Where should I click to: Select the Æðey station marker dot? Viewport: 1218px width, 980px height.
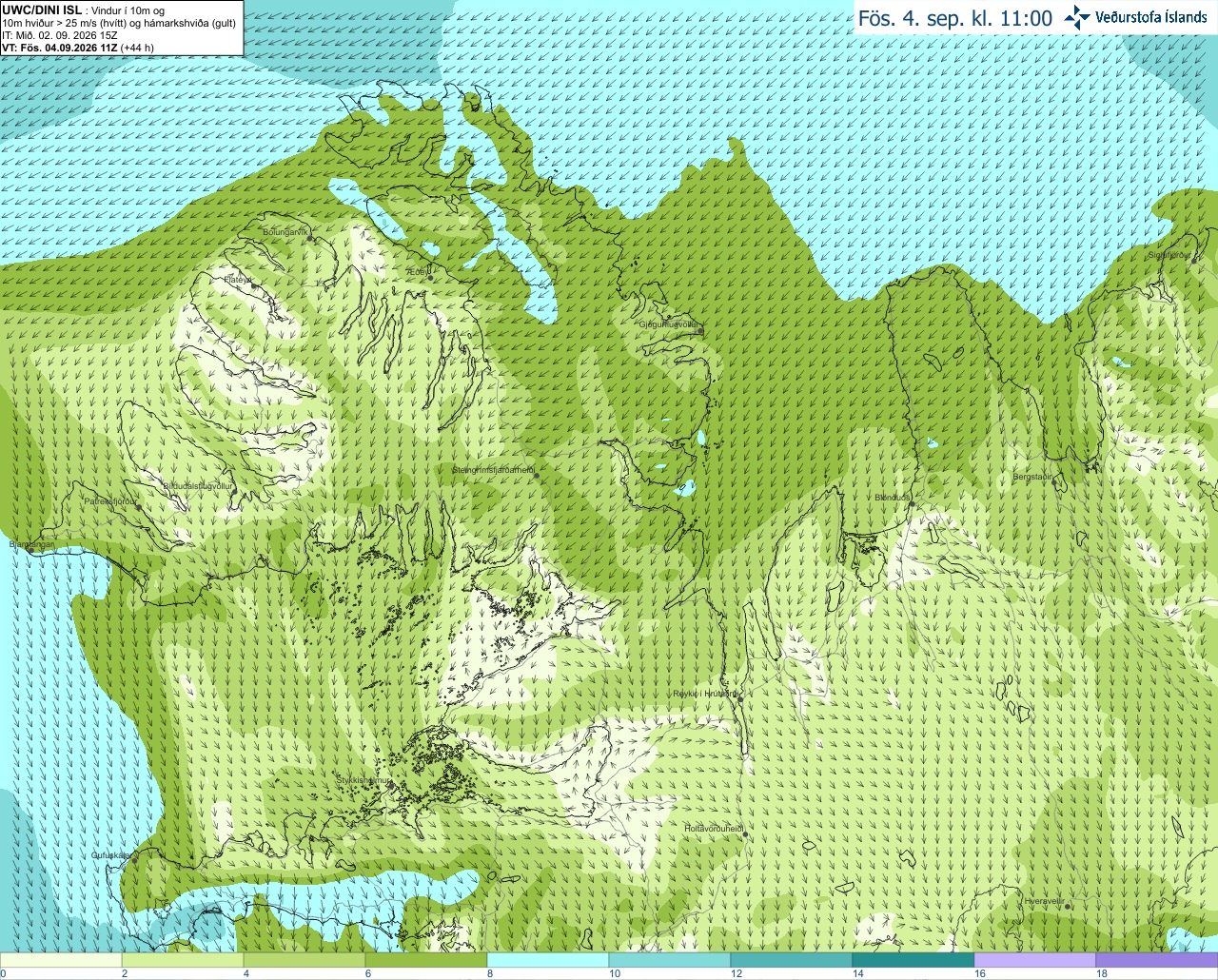click(430, 278)
